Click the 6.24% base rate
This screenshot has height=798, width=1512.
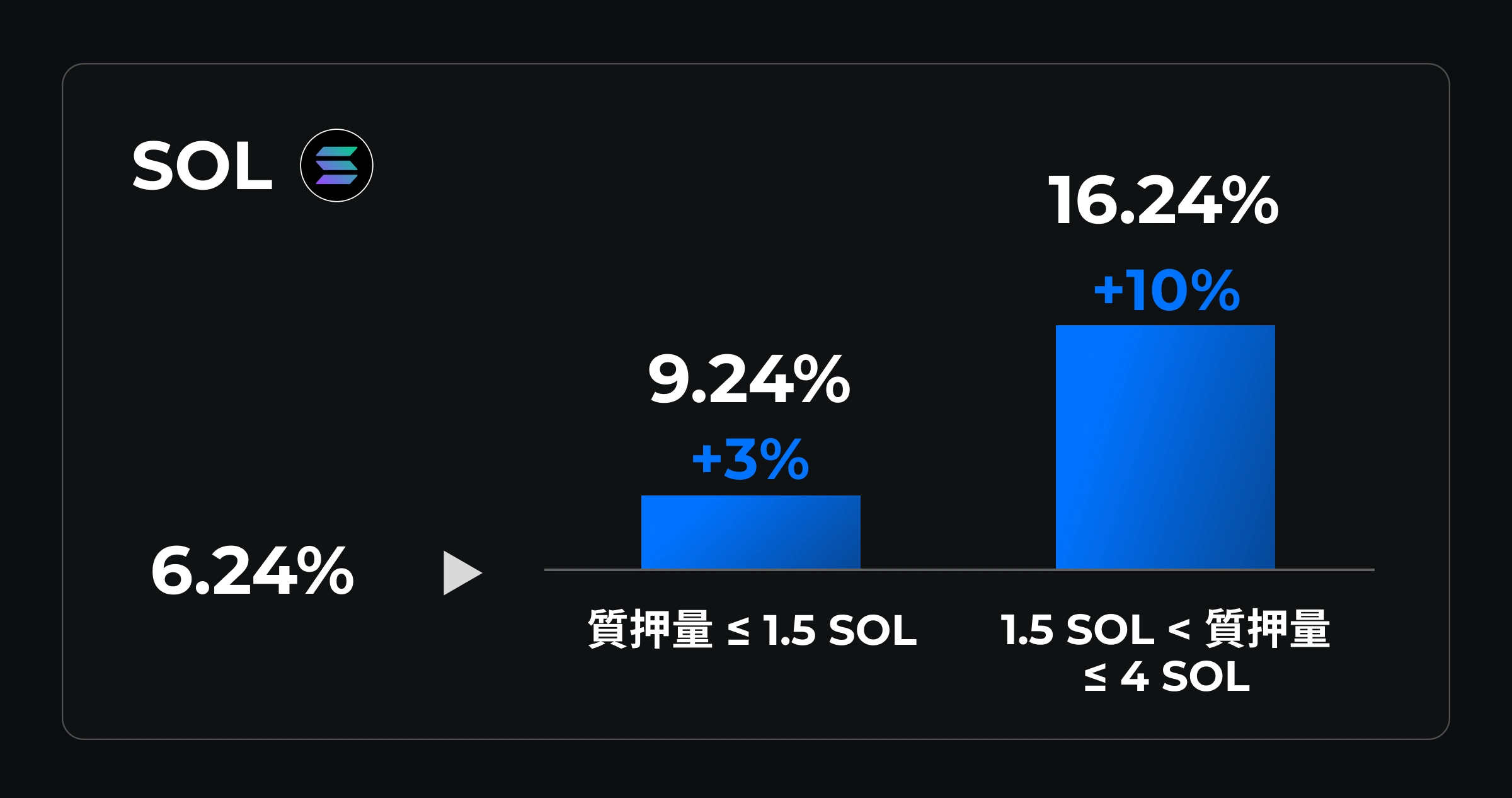click(x=252, y=572)
